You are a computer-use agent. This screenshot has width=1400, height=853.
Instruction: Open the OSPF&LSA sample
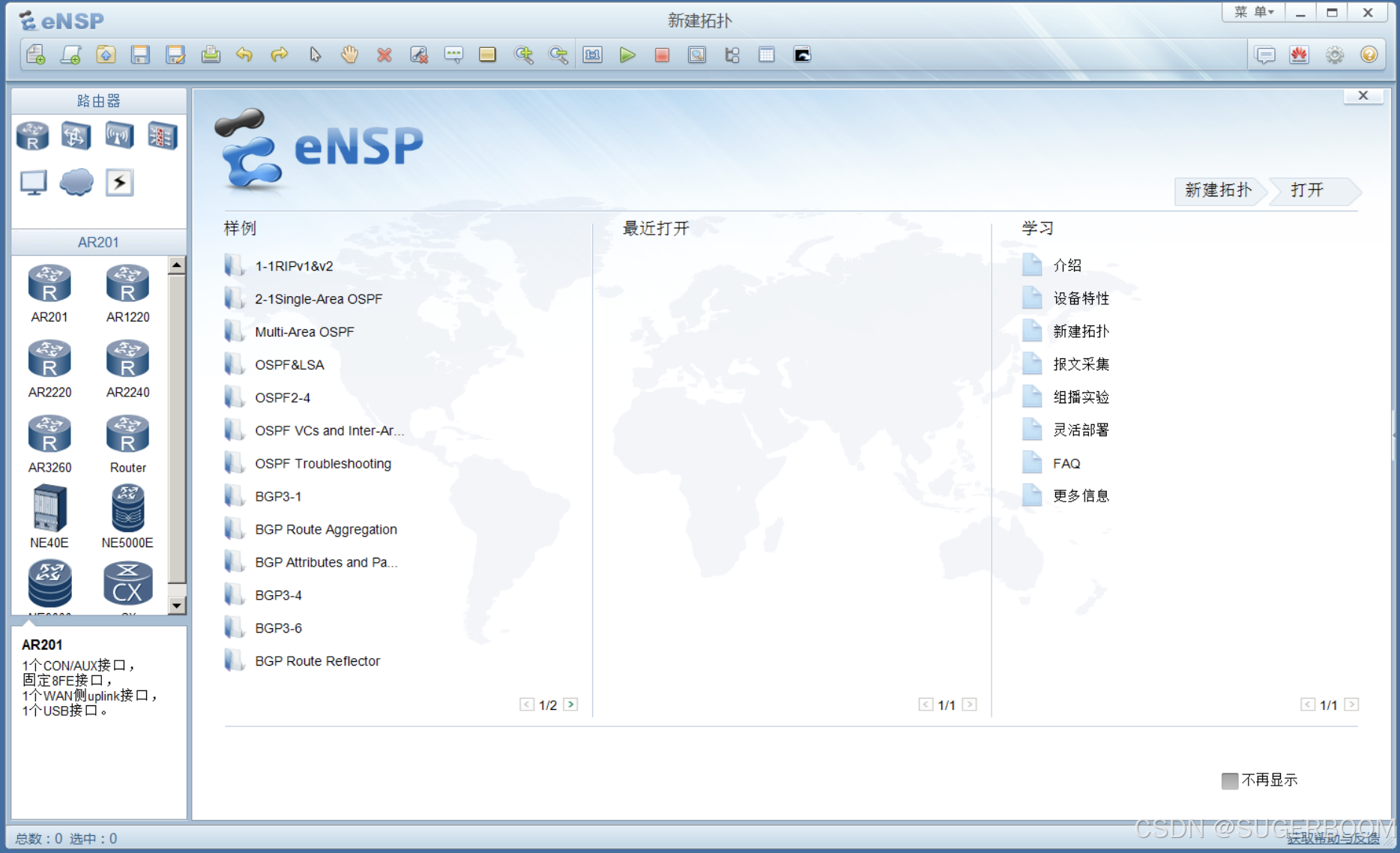click(289, 365)
